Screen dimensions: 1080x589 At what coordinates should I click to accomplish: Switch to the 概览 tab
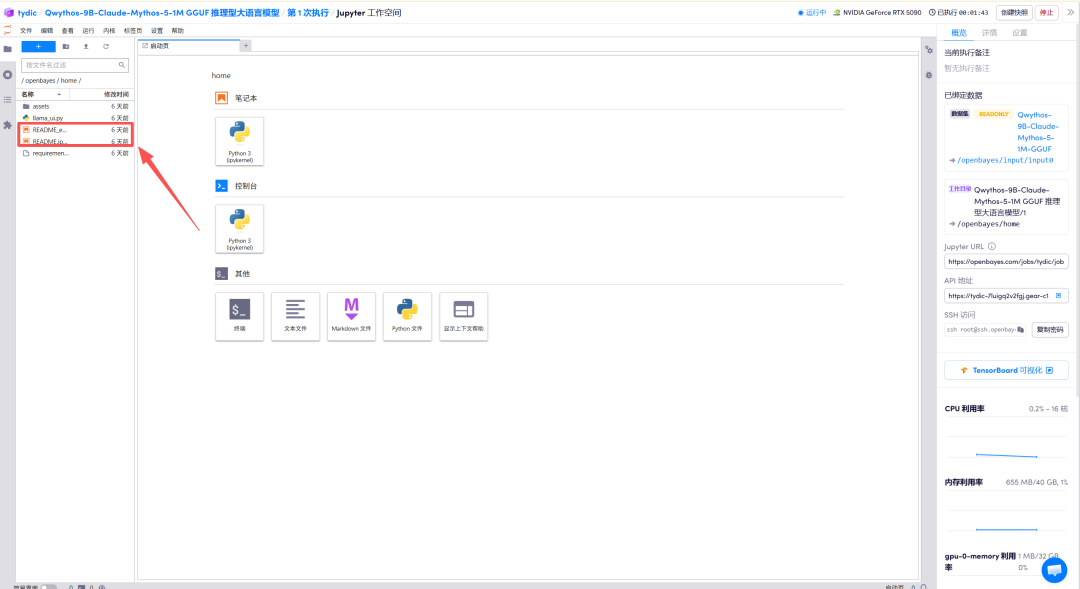pyautogui.click(x=959, y=32)
